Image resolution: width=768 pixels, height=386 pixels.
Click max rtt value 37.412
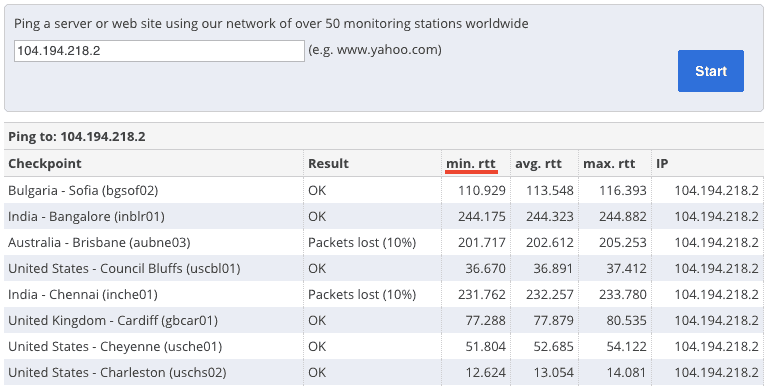click(x=626, y=268)
